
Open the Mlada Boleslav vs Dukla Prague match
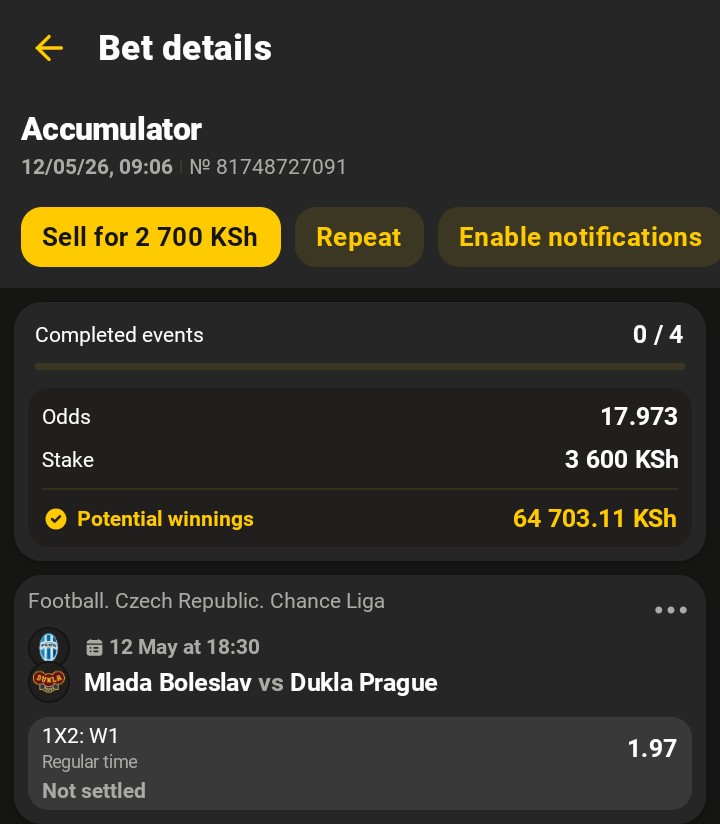click(x=261, y=683)
